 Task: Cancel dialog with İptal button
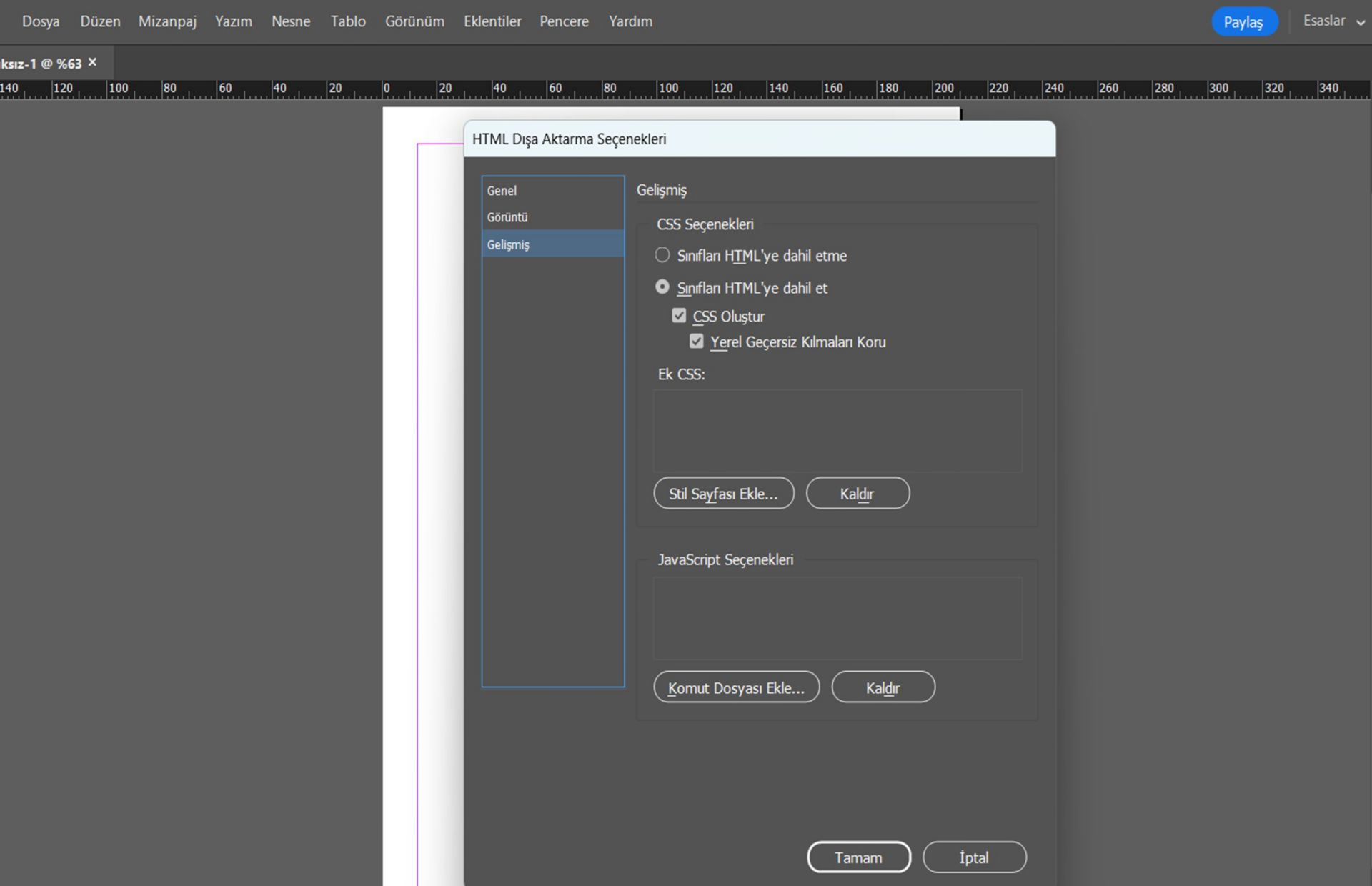[x=974, y=857]
